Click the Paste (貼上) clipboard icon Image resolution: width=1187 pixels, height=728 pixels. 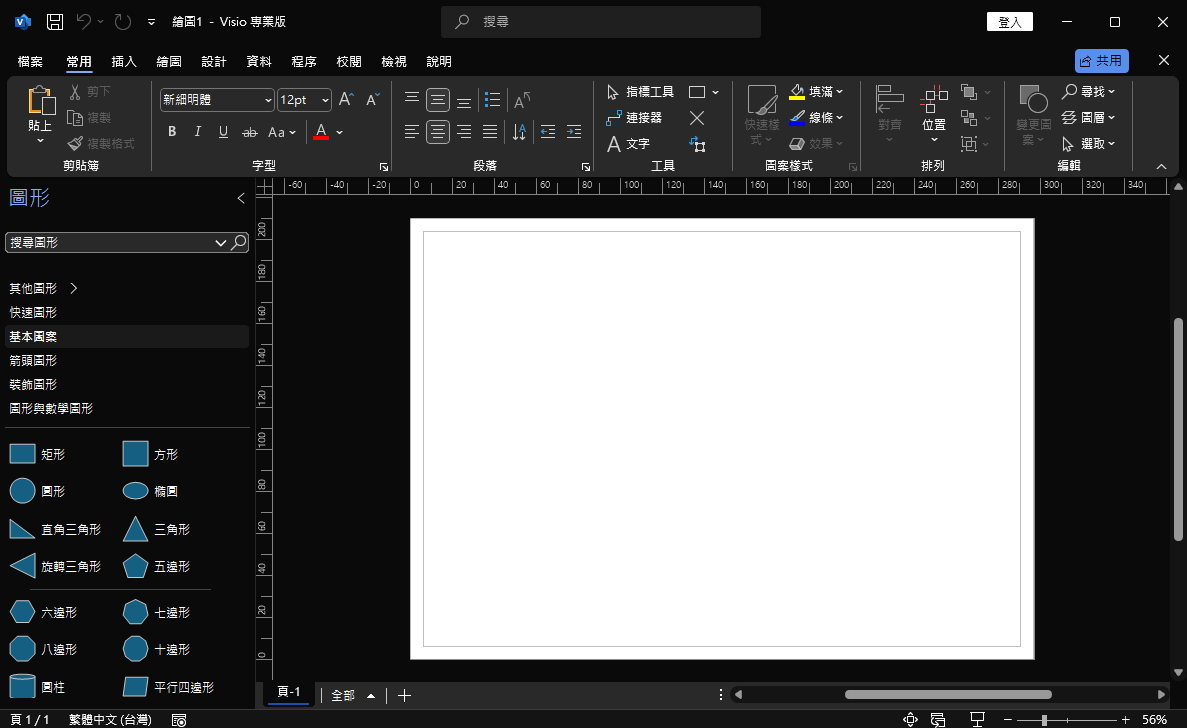click(x=40, y=102)
